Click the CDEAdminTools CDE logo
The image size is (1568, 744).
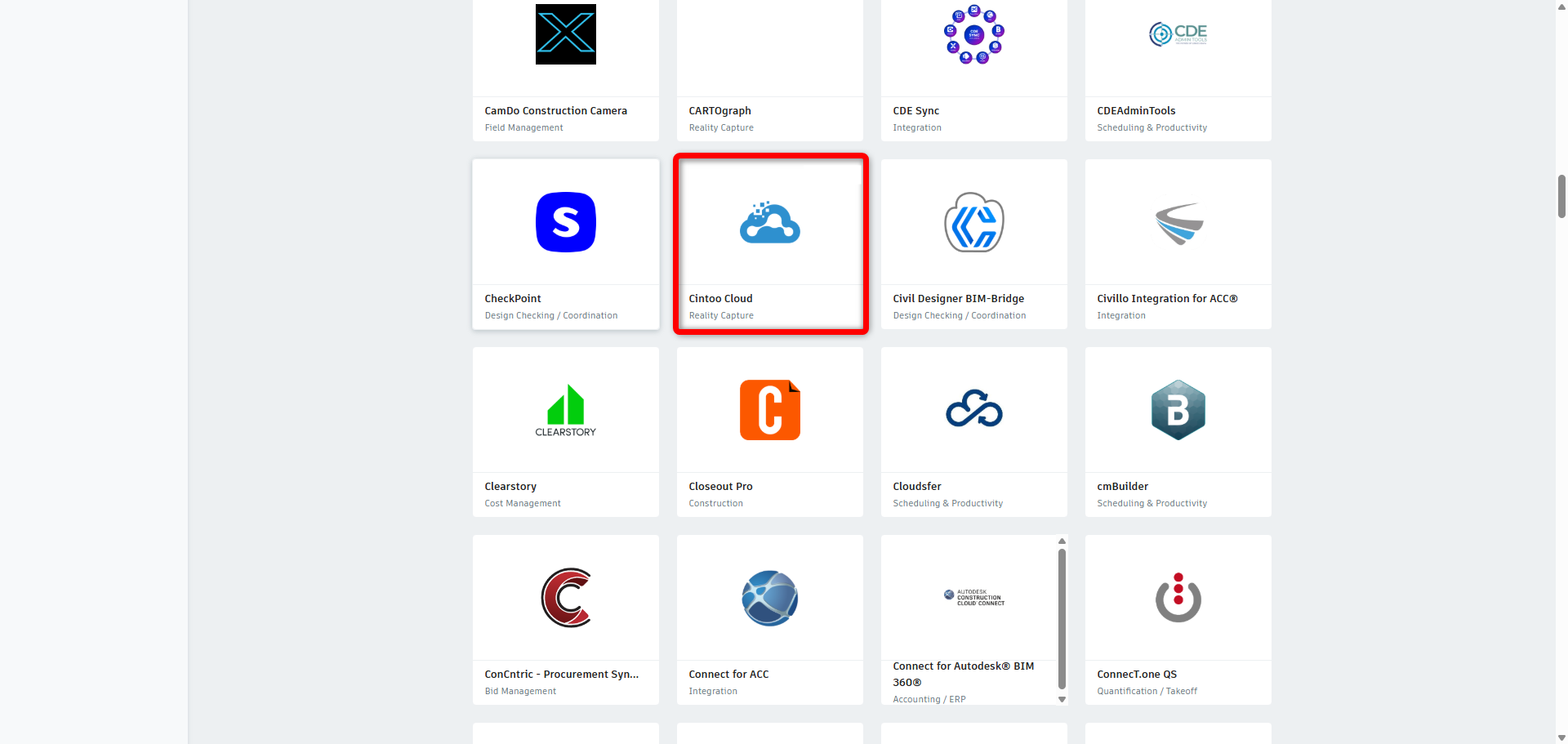coord(1178,34)
